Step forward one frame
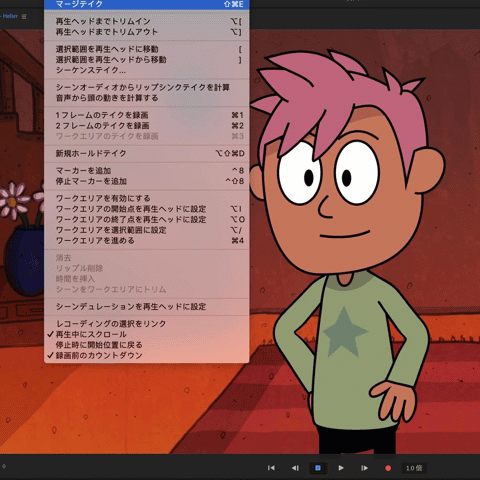This screenshot has height=480, width=480. pos(364,468)
